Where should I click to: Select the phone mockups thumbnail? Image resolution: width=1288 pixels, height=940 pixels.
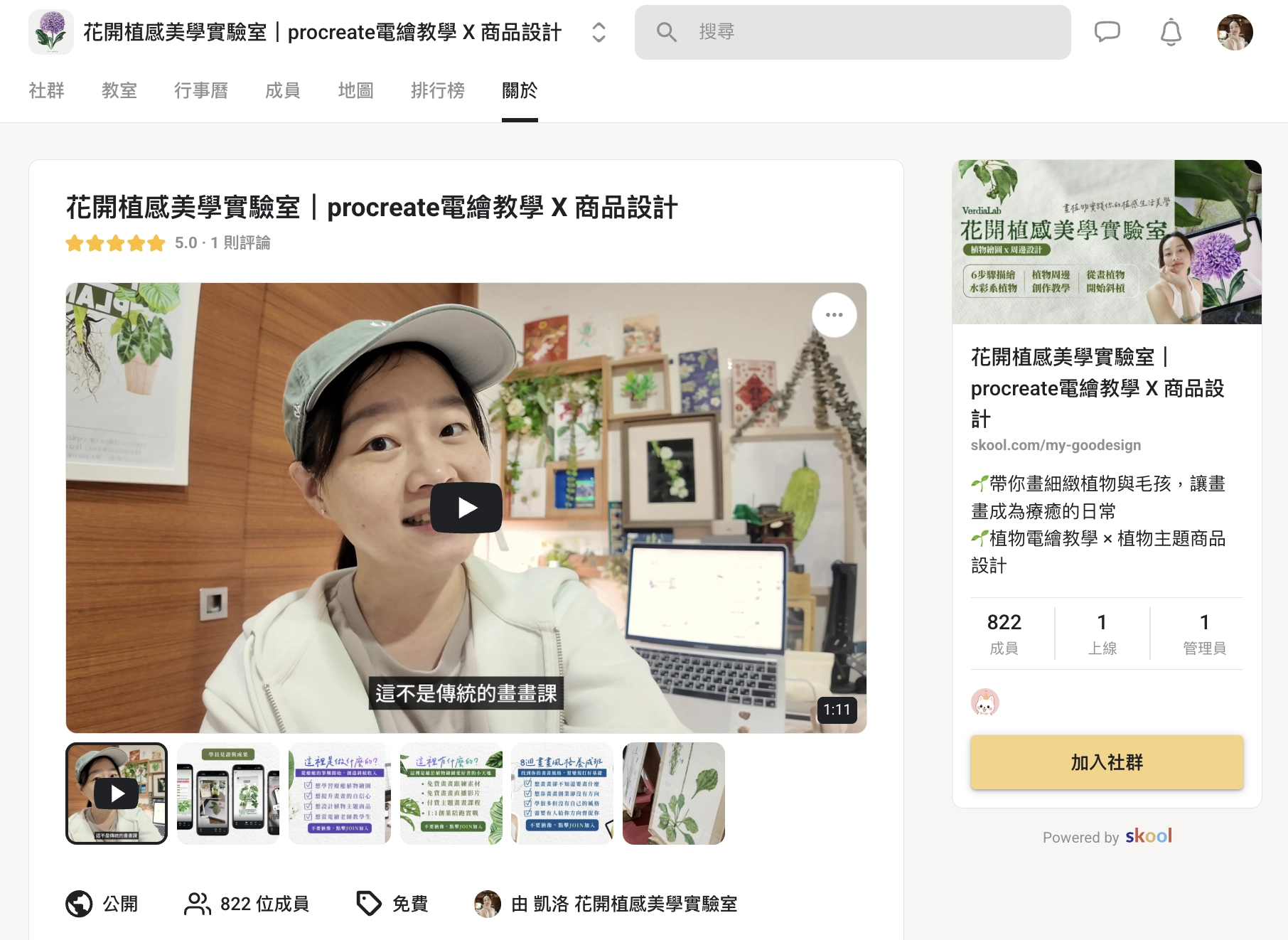tap(228, 794)
